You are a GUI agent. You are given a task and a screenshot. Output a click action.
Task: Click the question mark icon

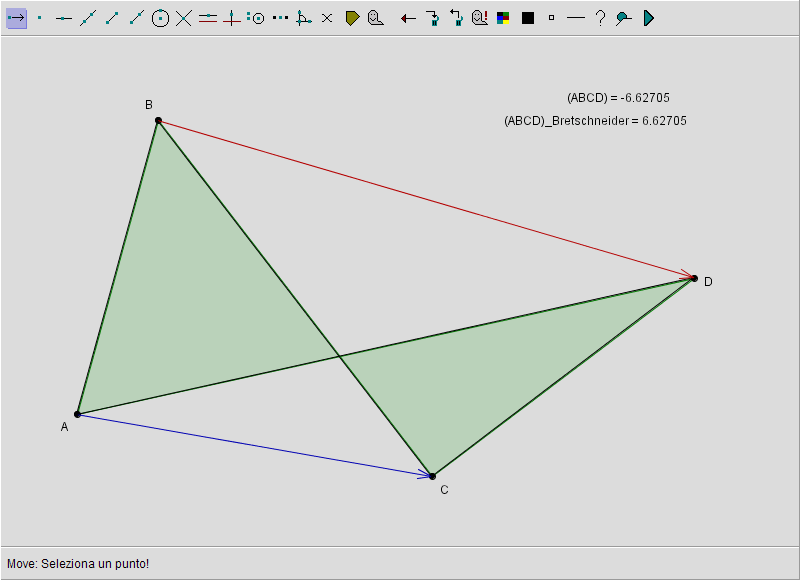(x=601, y=18)
